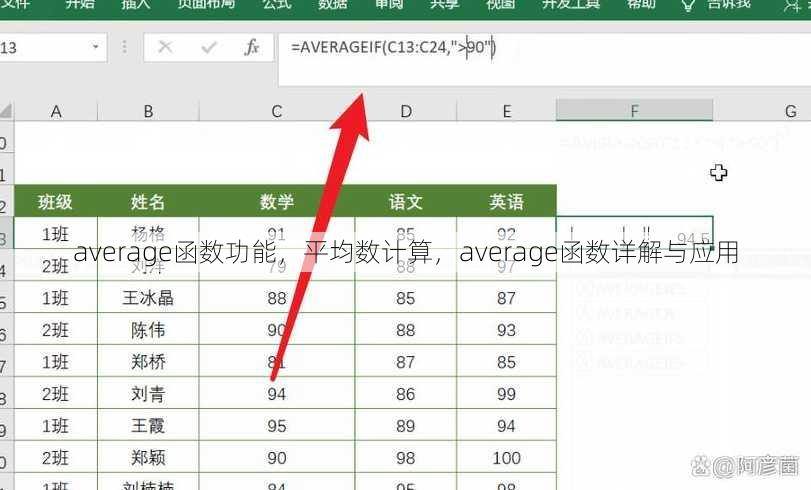Select column A header

click(56, 111)
